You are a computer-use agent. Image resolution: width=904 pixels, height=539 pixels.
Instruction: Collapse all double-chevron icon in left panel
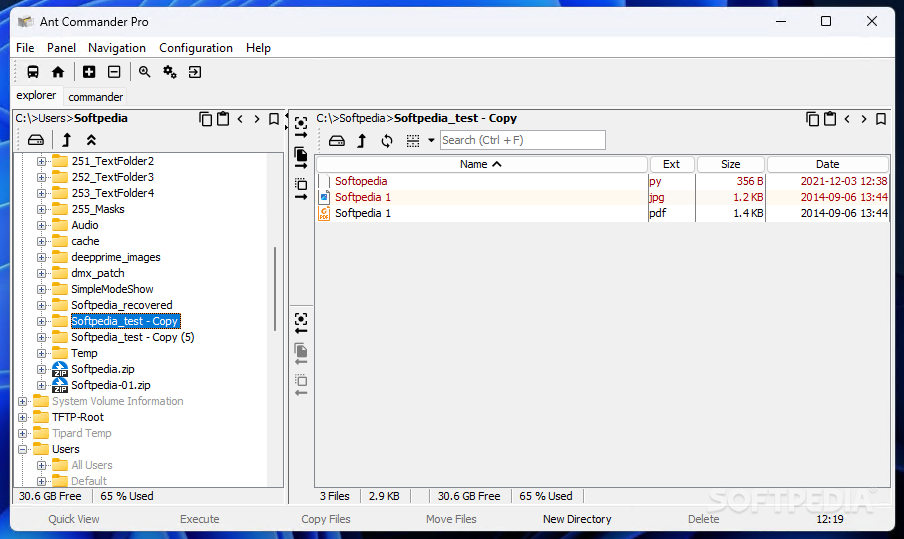point(91,140)
